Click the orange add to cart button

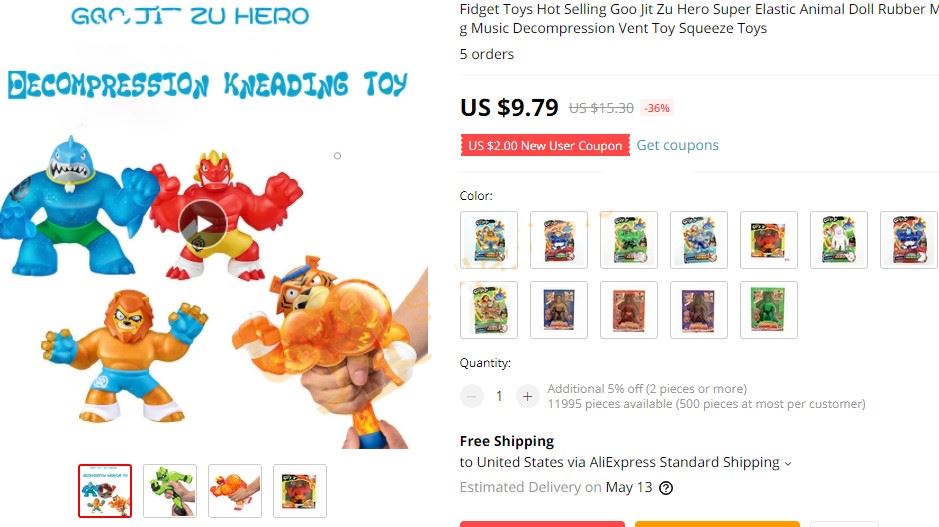717,524
